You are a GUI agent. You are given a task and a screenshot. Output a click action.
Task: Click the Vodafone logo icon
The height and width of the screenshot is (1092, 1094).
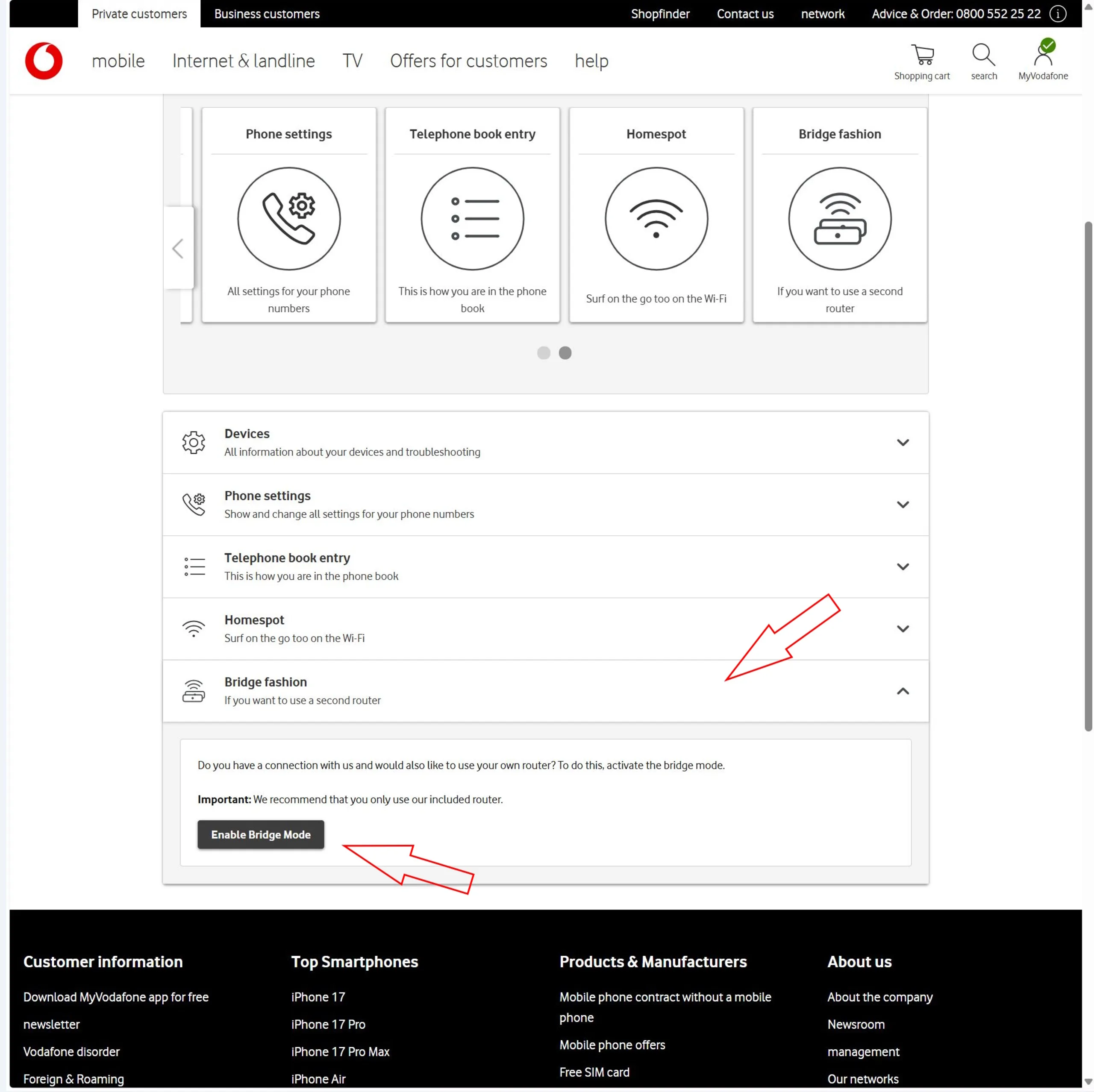pyautogui.click(x=44, y=61)
